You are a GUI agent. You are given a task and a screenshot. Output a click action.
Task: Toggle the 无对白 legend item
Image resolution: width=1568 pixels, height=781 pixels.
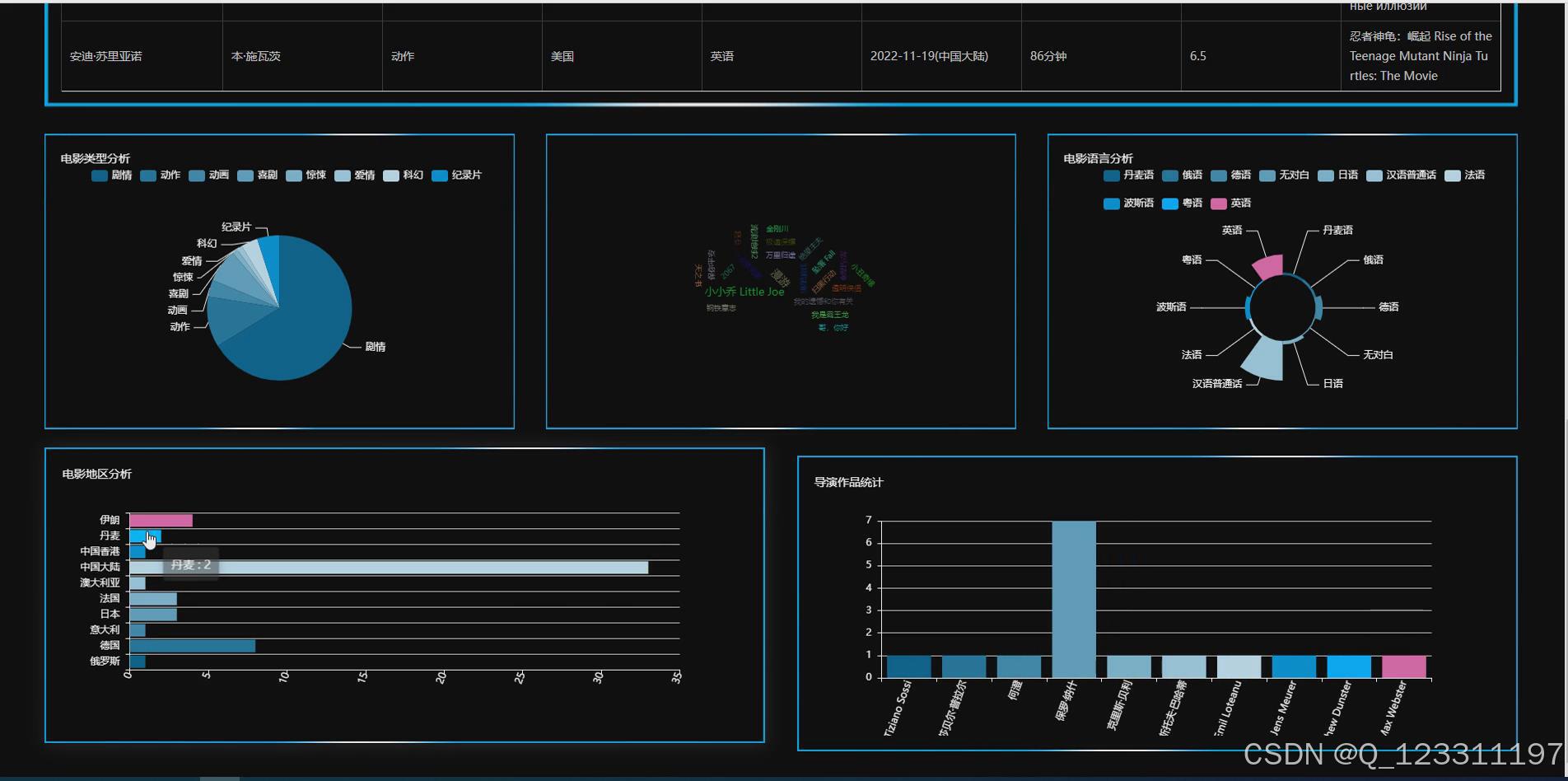[x=1284, y=175]
